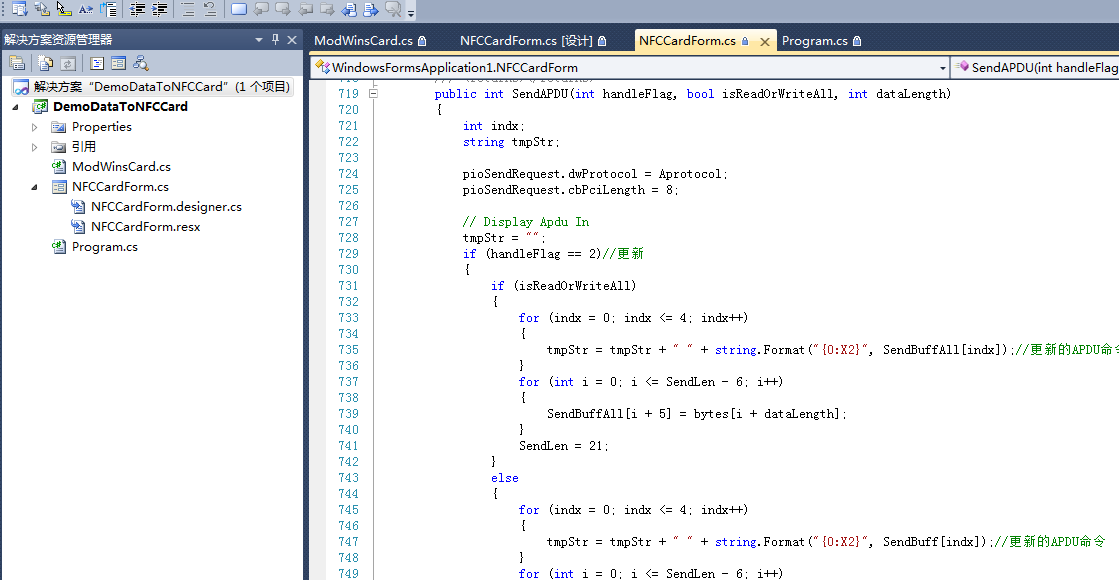Go to the previous bookmark
The image size is (1119, 580).
[x=261, y=9]
